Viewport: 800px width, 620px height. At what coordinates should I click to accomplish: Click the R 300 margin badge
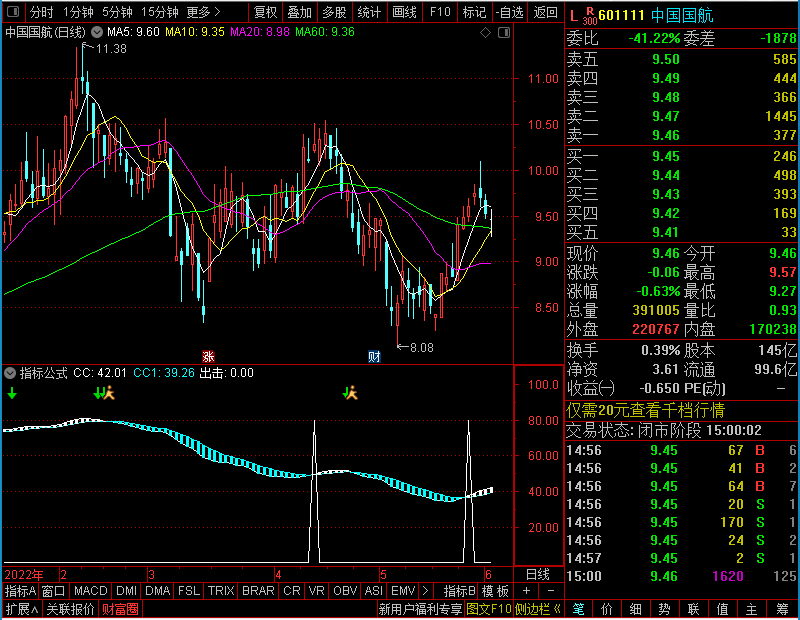pyautogui.click(x=590, y=16)
